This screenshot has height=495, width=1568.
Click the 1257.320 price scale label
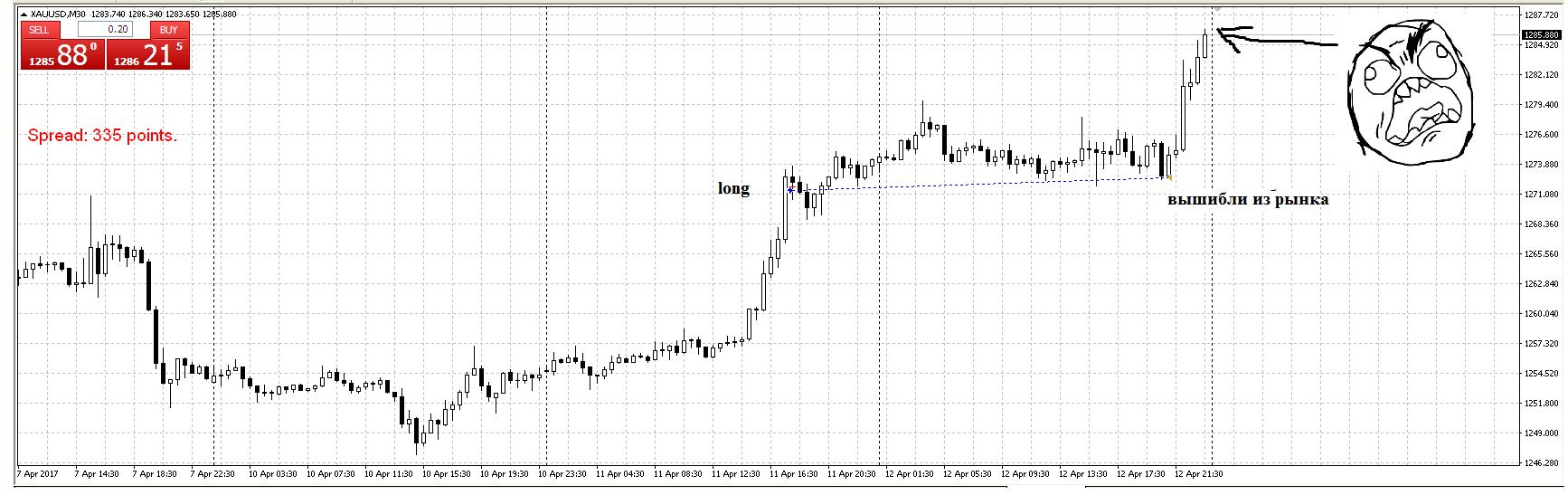1541,344
